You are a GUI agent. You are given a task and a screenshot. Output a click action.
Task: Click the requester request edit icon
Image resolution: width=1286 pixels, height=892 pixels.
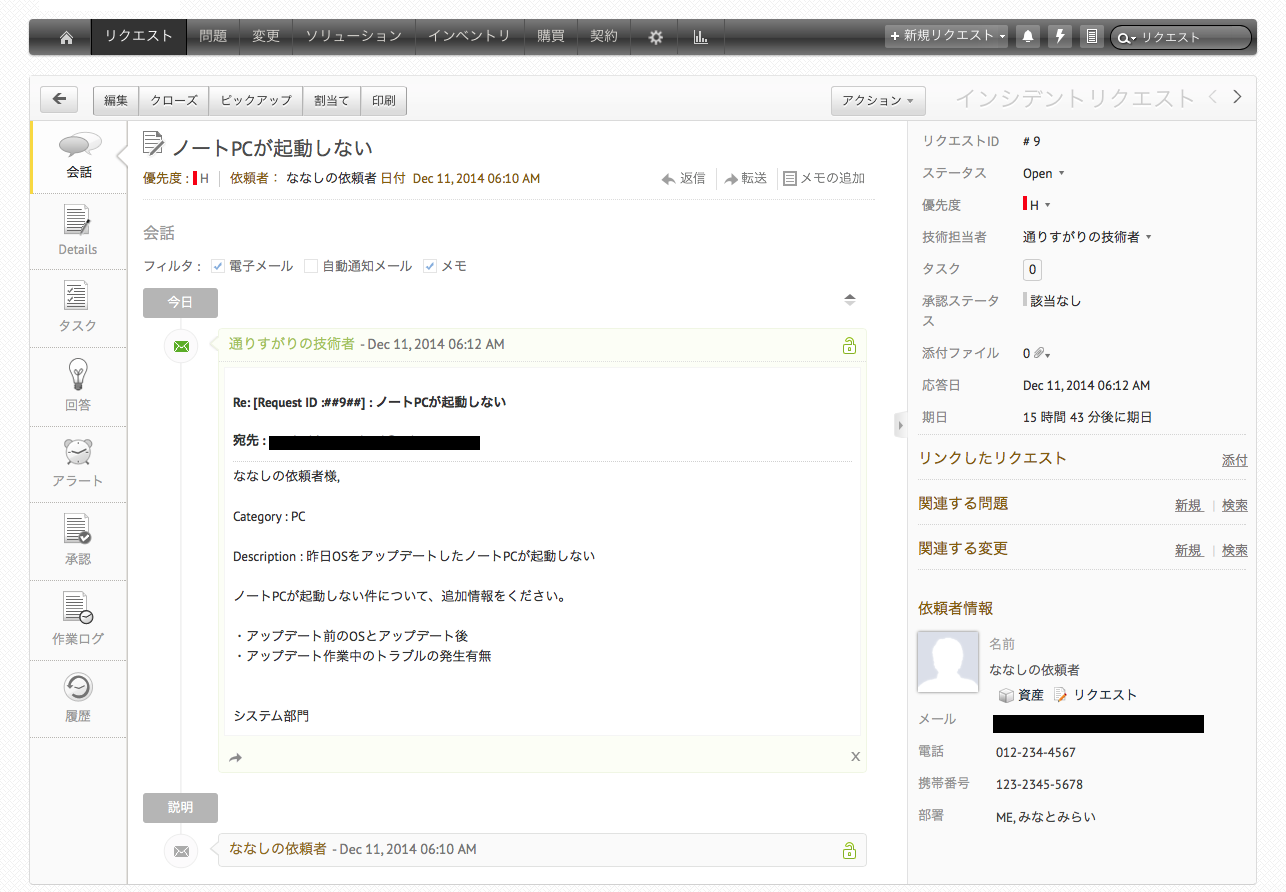pyautogui.click(x=1061, y=695)
